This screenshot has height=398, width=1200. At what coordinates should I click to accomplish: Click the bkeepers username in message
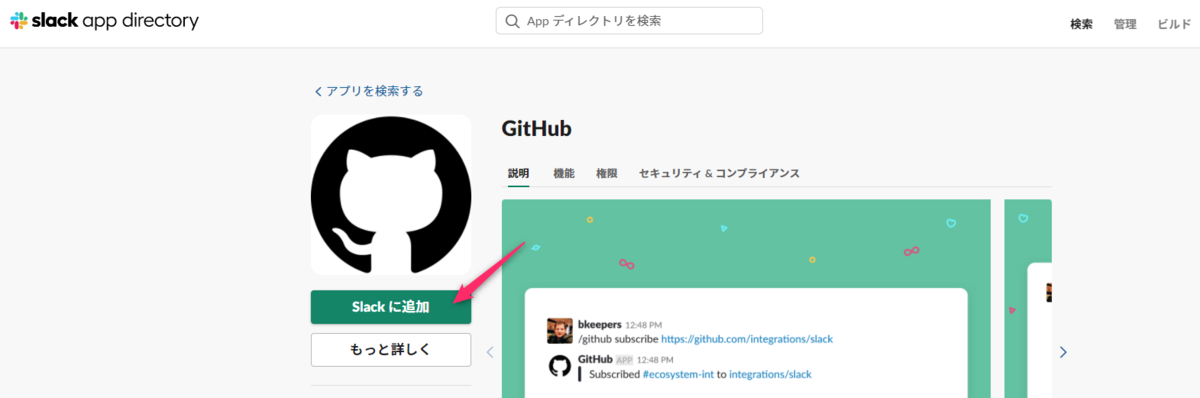600,324
